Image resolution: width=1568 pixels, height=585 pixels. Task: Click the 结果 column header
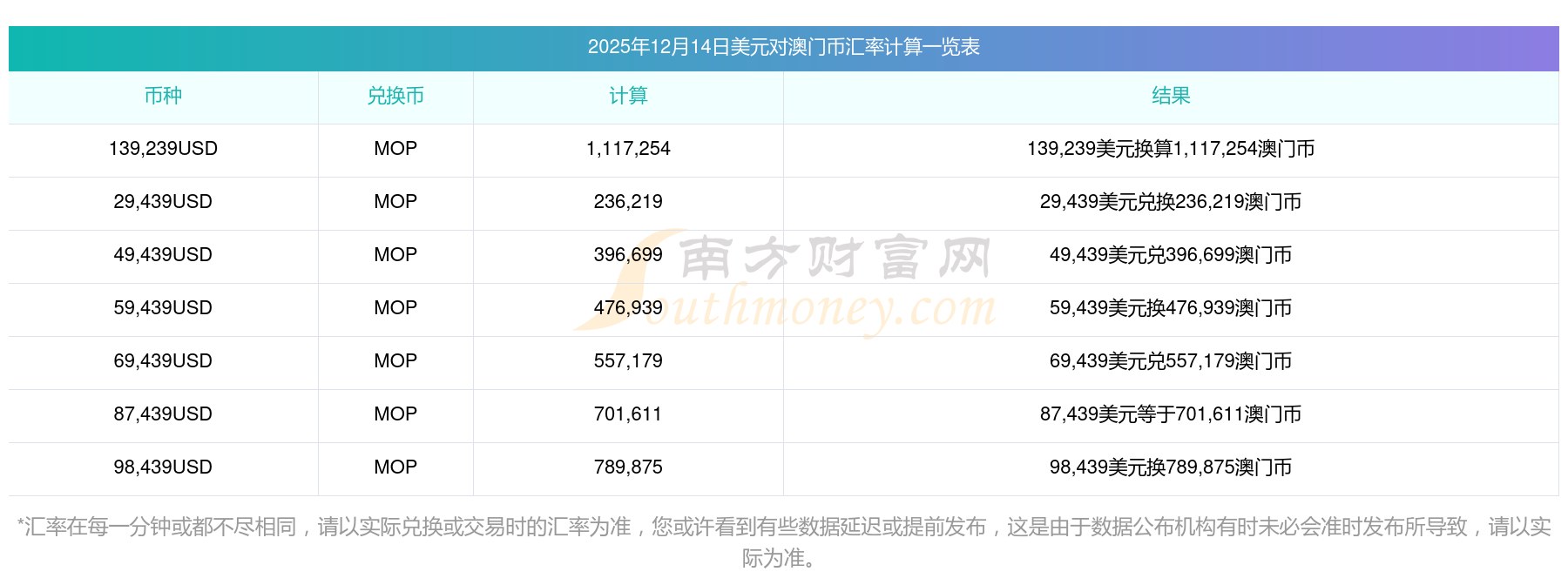click(1171, 96)
